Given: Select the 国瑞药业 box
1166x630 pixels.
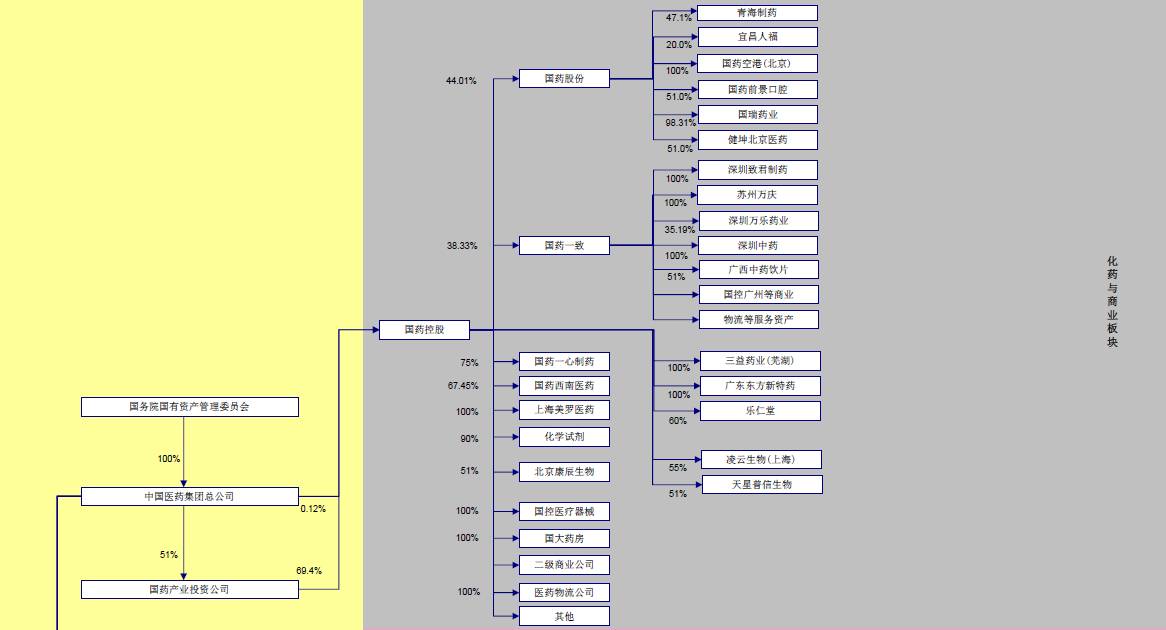Looking at the screenshot, I should (757, 115).
